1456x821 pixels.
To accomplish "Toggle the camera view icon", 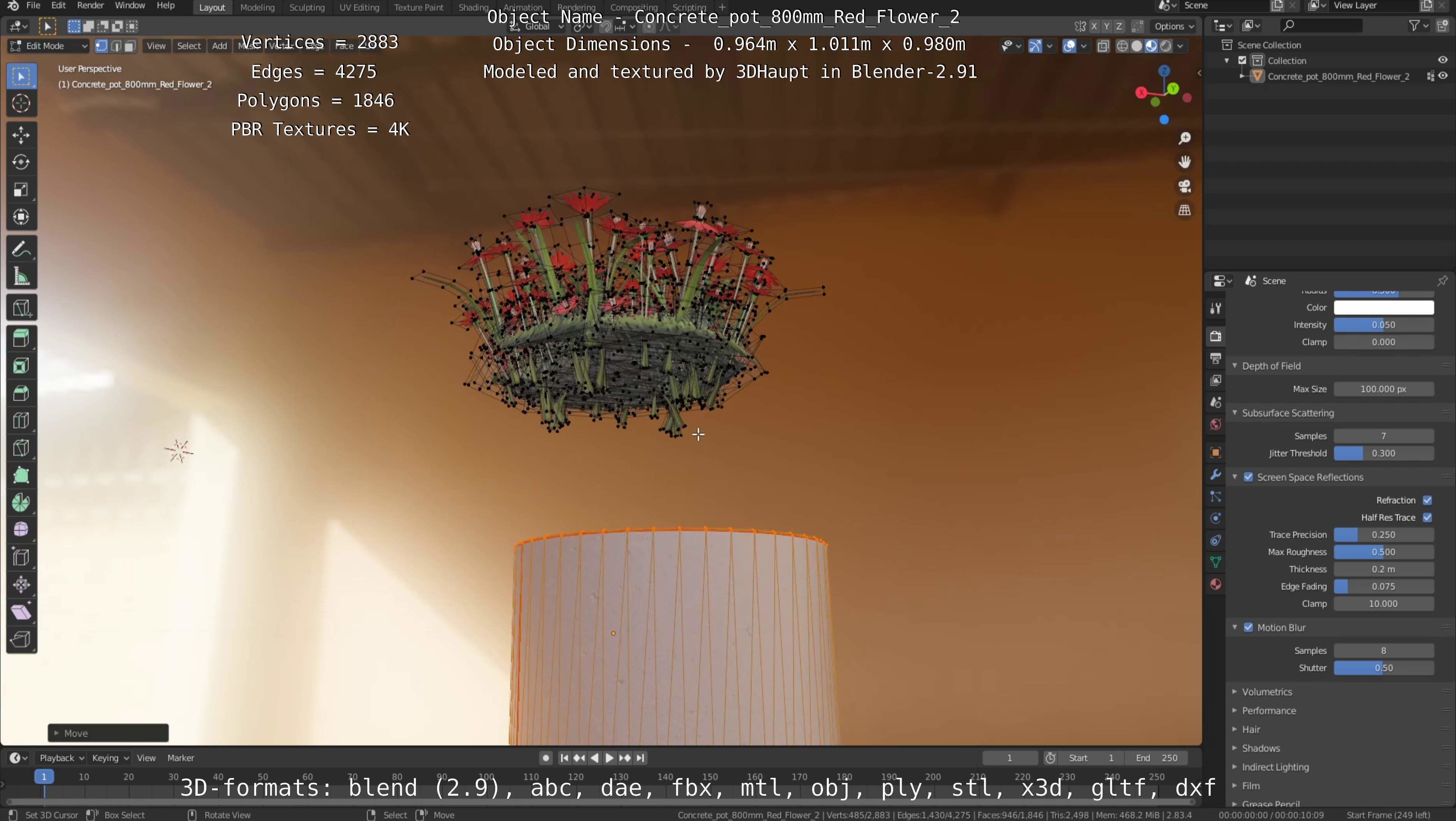I will [x=1185, y=186].
